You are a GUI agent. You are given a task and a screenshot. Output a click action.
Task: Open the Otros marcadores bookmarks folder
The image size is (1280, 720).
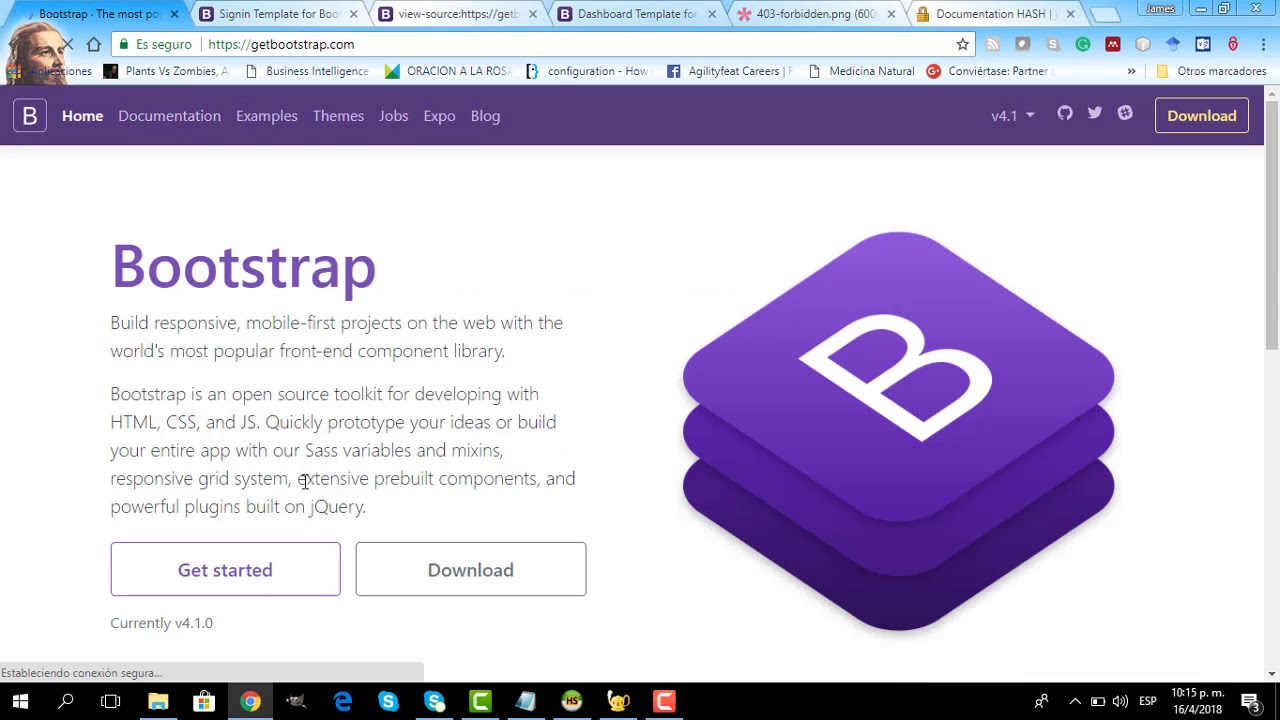(x=1211, y=71)
